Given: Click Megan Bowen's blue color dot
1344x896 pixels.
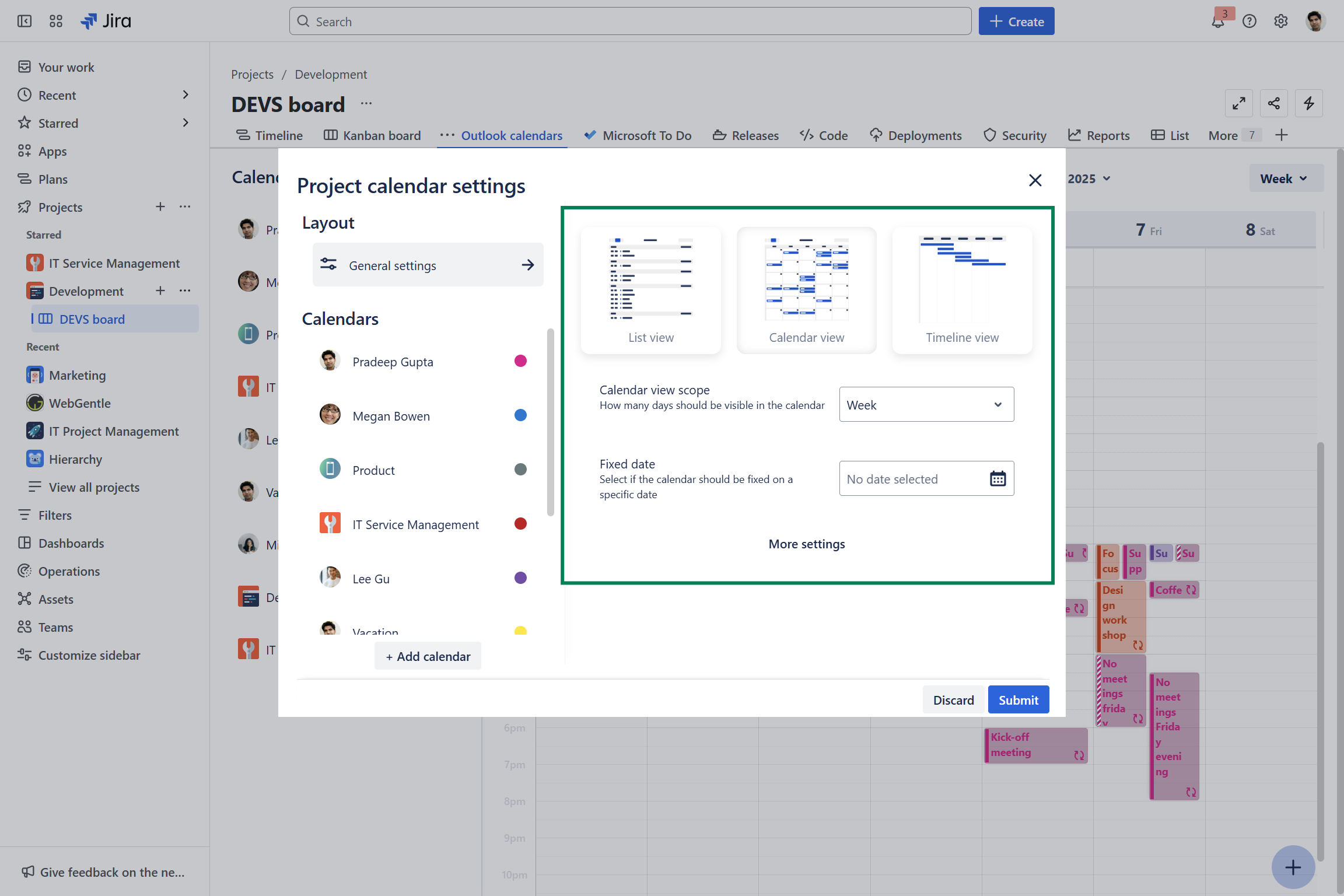Looking at the screenshot, I should click(520, 415).
